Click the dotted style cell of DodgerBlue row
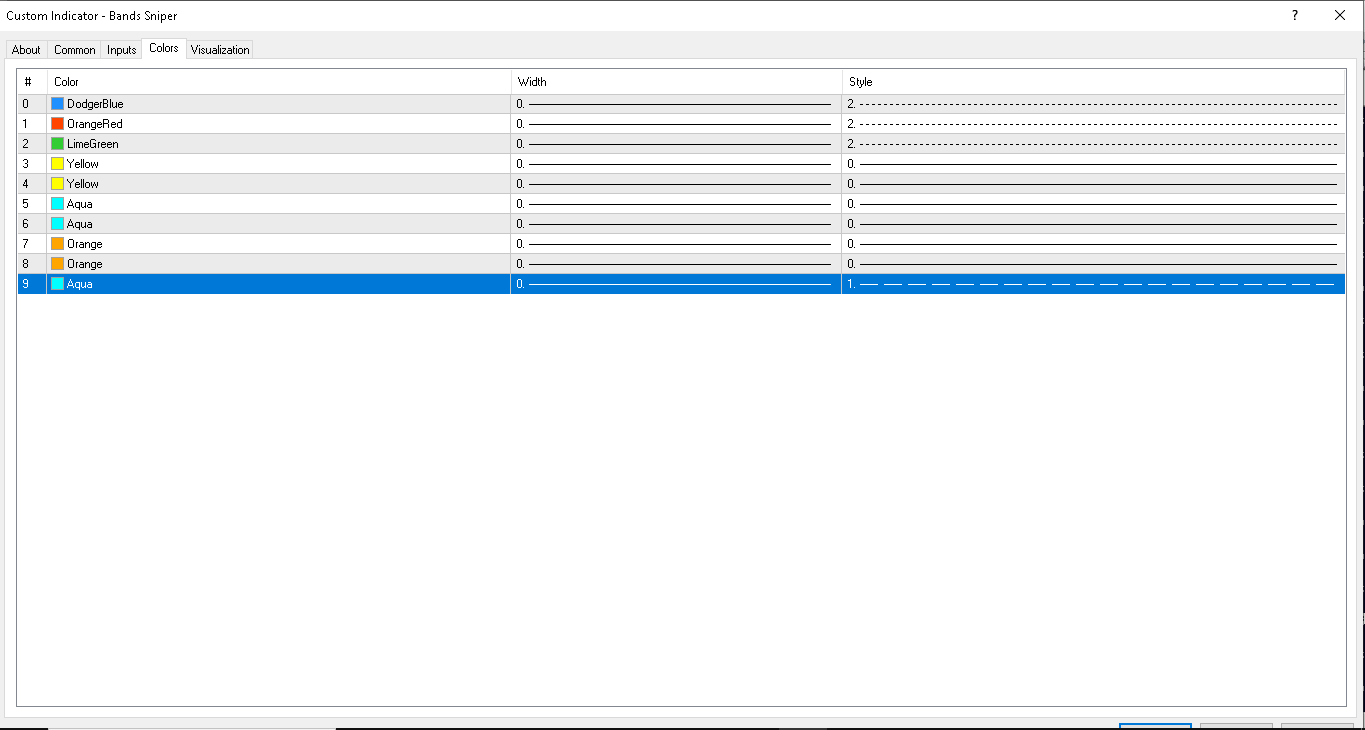The height and width of the screenshot is (730, 1365). pyautogui.click(x=1094, y=104)
